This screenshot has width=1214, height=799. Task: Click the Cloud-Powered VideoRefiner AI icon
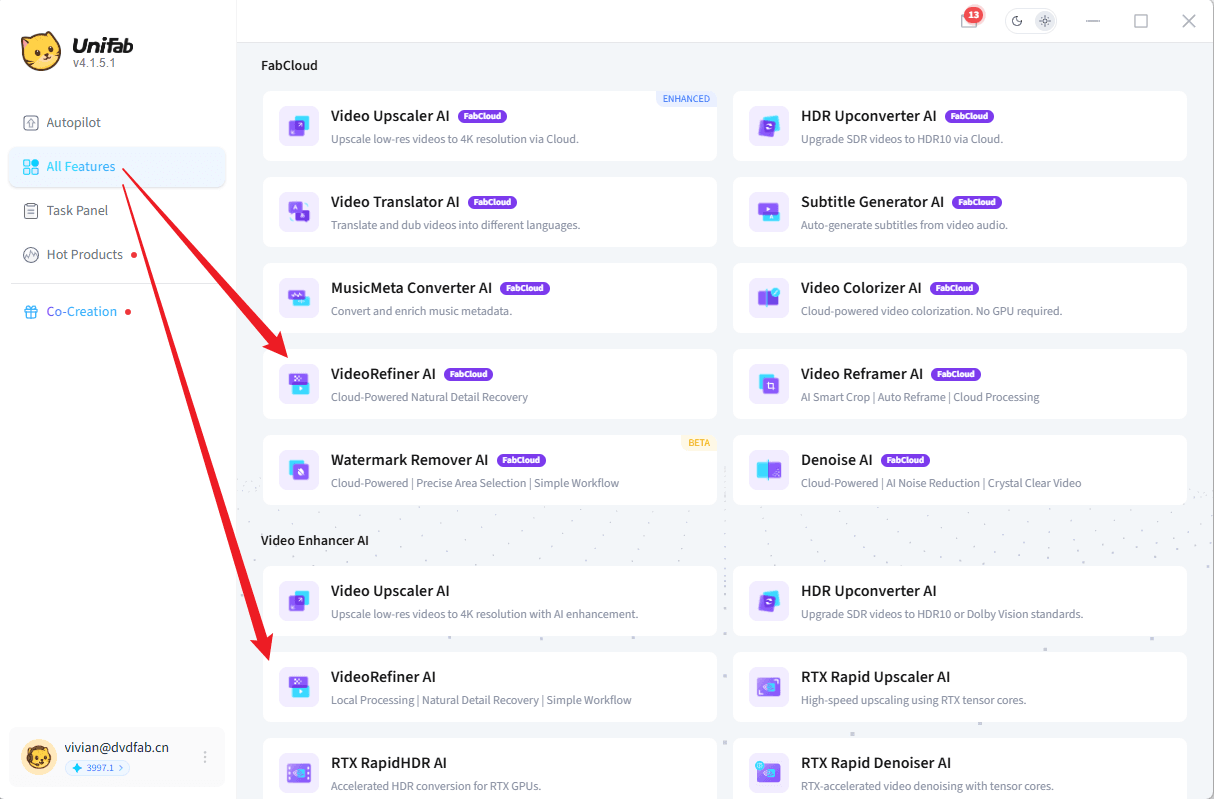pyautogui.click(x=299, y=384)
